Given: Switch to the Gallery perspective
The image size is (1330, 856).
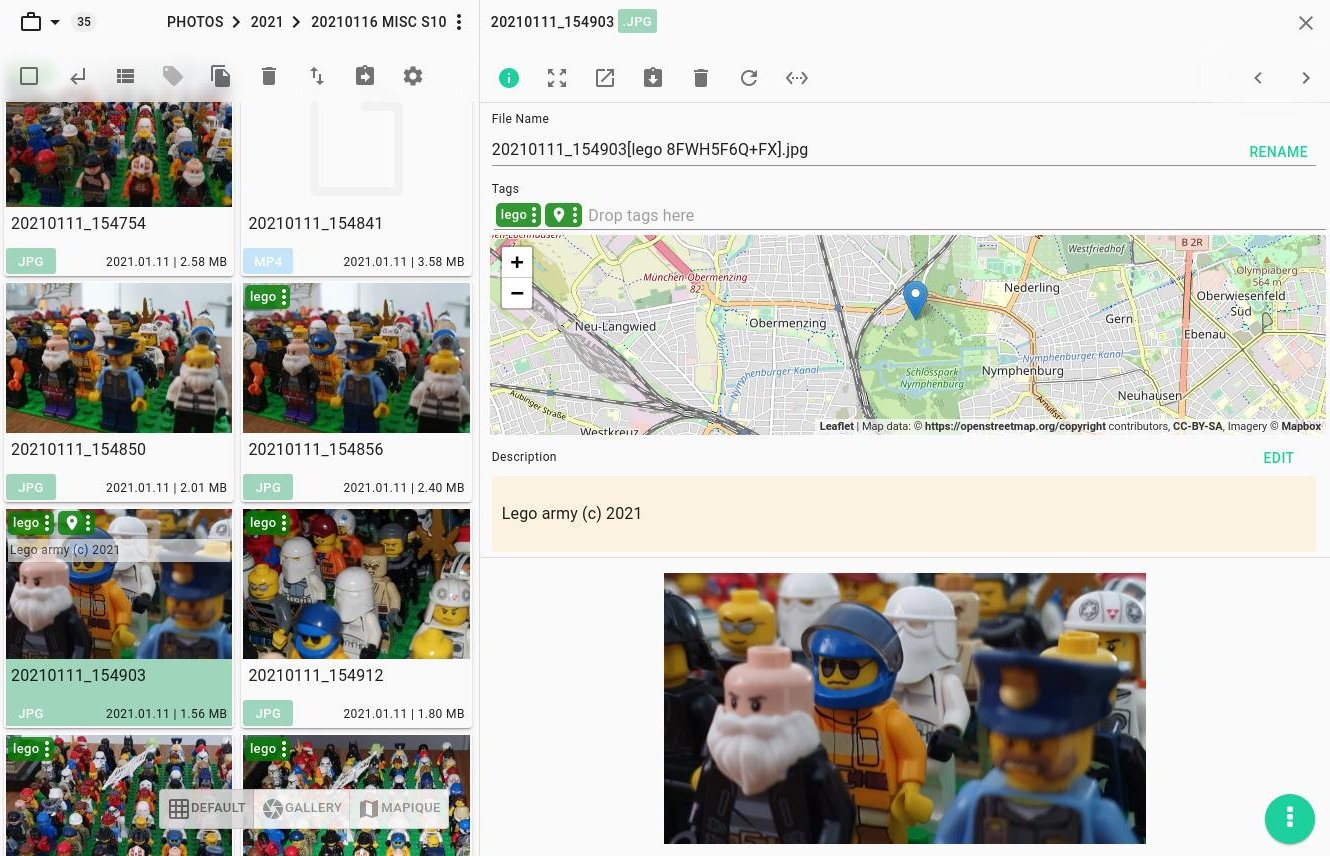Looking at the screenshot, I should tap(301, 808).
